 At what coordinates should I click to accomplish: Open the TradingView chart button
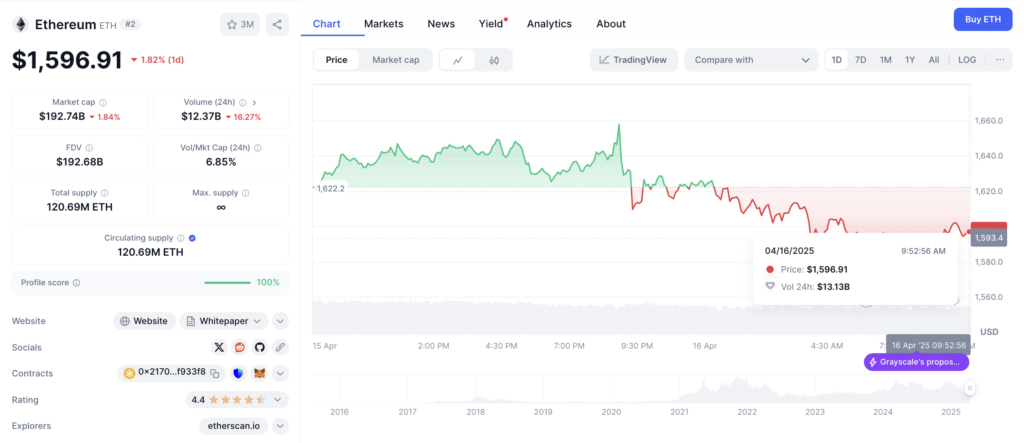click(x=633, y=59)
